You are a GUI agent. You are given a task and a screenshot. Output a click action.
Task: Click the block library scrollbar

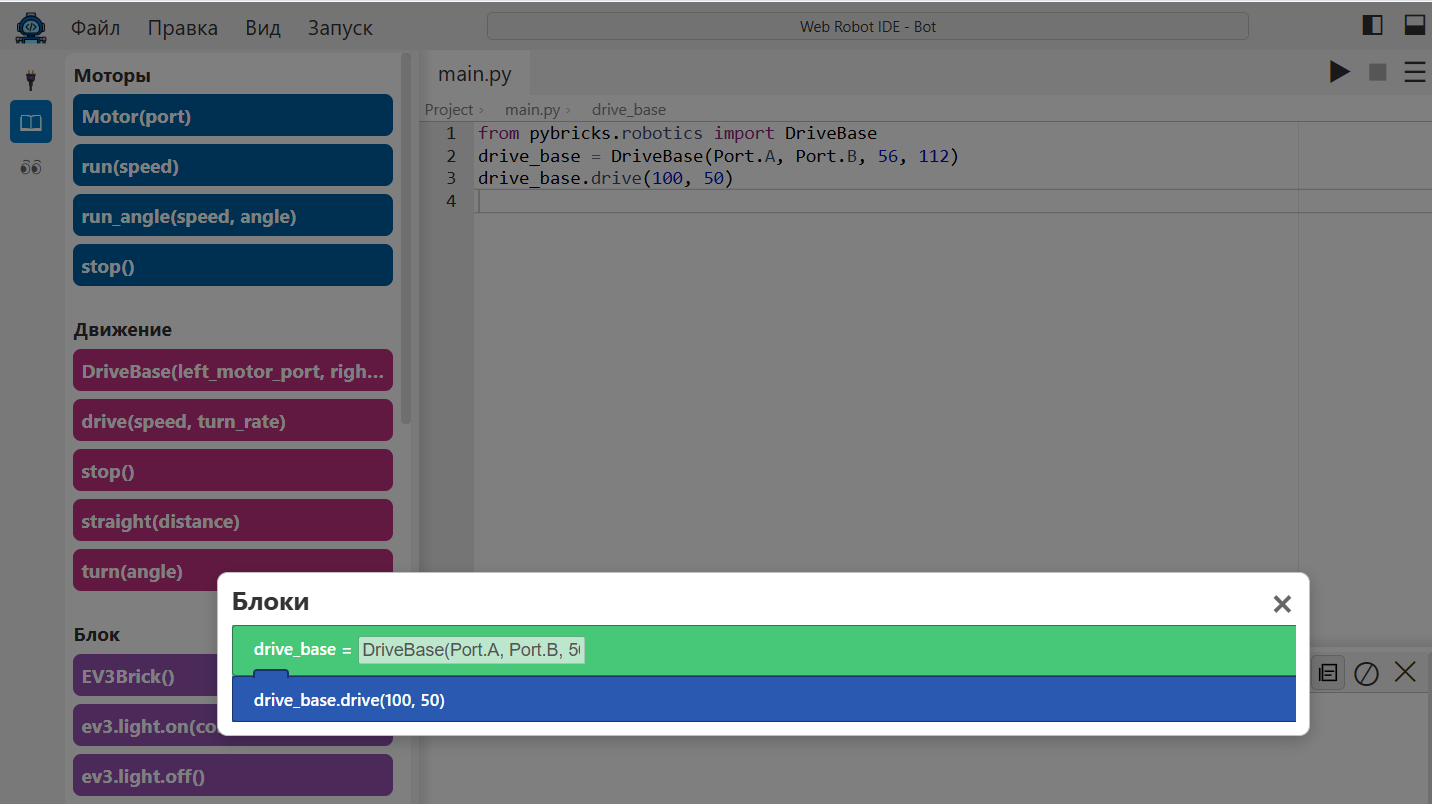point(406,240)
